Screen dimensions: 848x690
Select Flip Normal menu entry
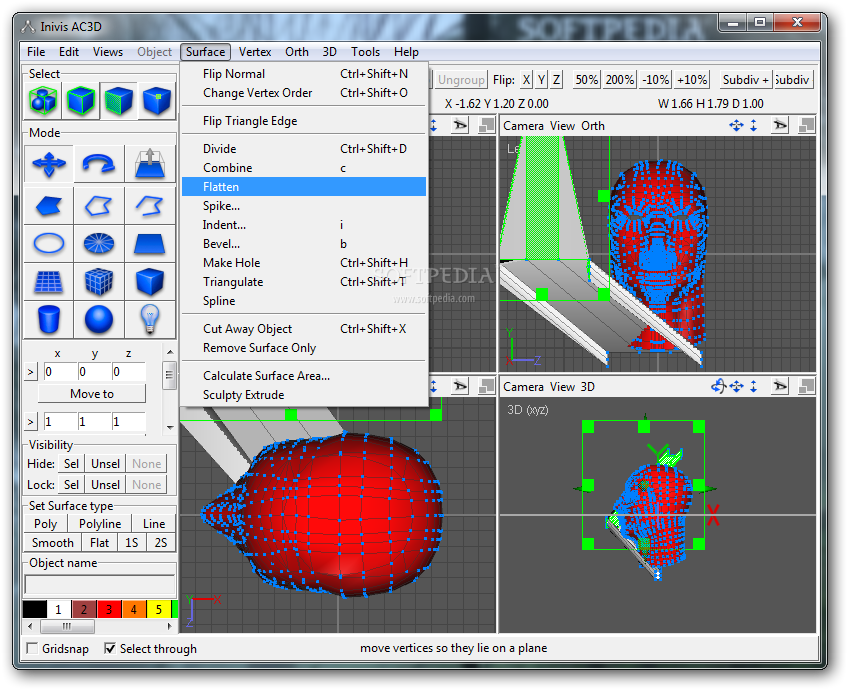click(x=304, y=74)
